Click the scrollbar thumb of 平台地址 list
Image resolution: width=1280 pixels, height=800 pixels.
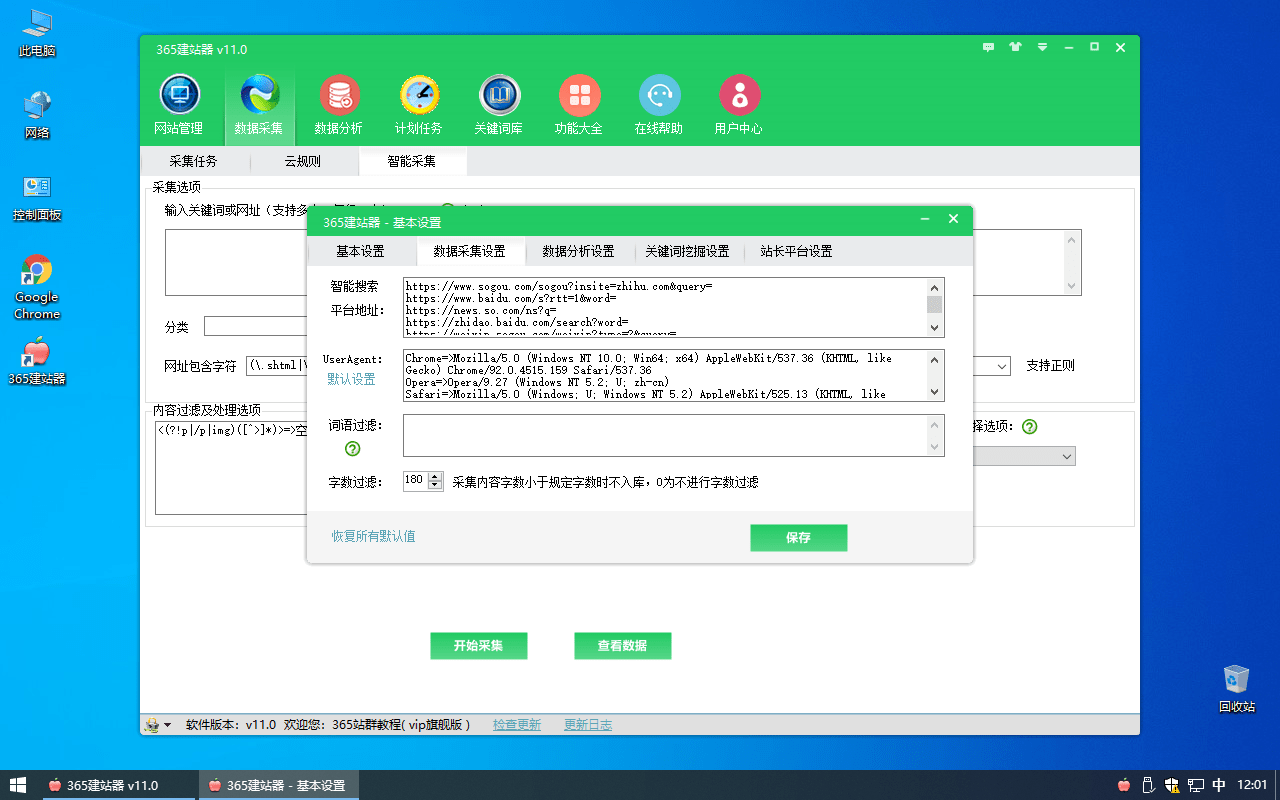(935, 304)
